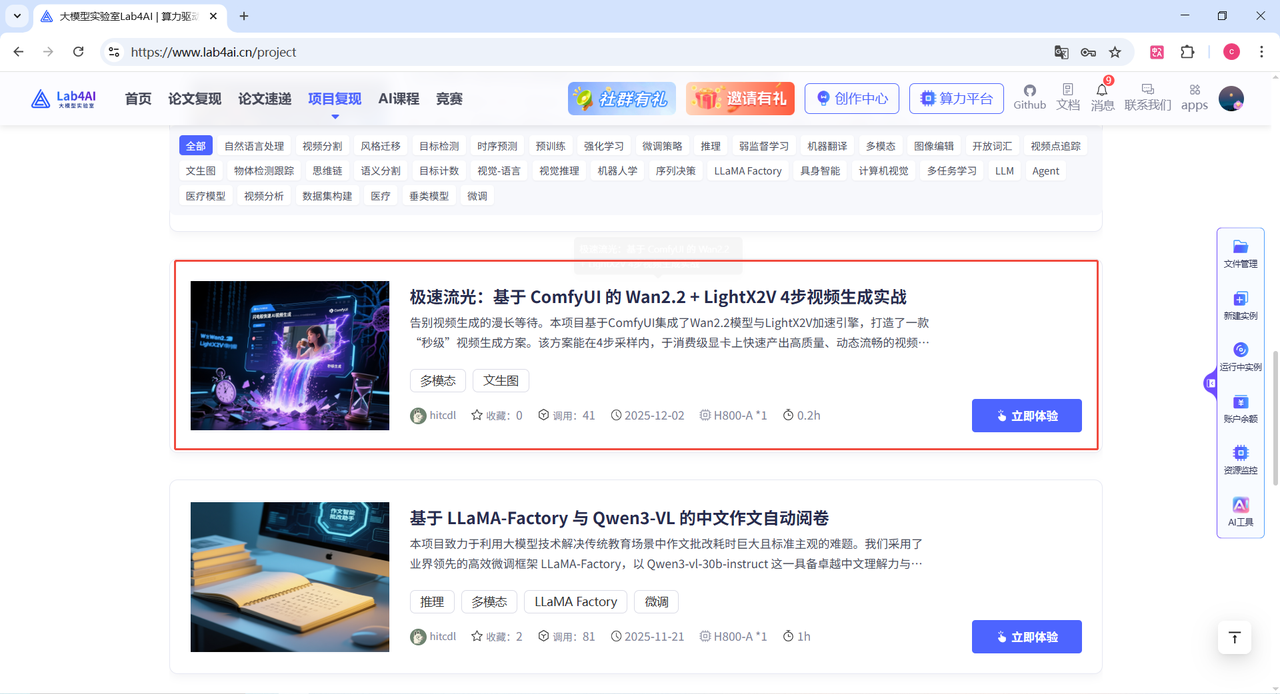Filter by 机器人学 tag
This screenshot has height=694, width=1280.
click(617, 171)
